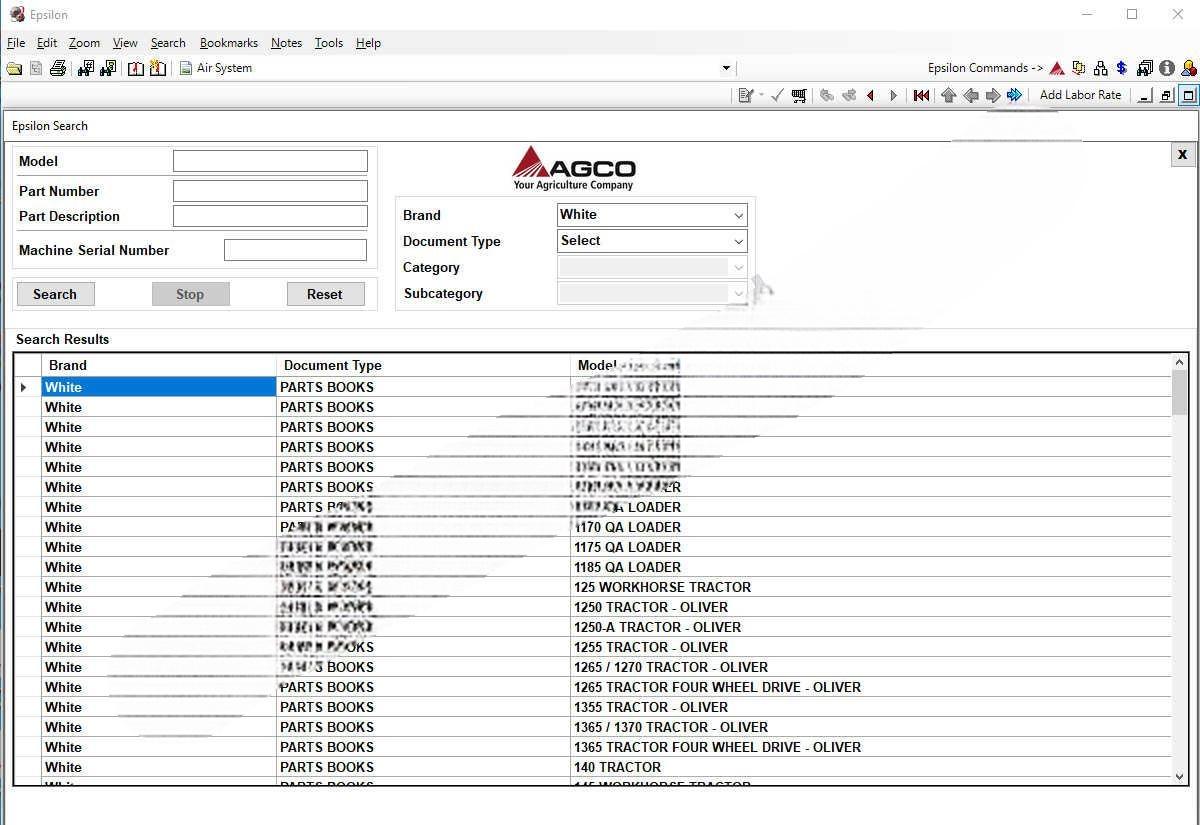1200x825 pixels.
Task: Click the blue dollar sign icon
Action: tap(1122, 69)
